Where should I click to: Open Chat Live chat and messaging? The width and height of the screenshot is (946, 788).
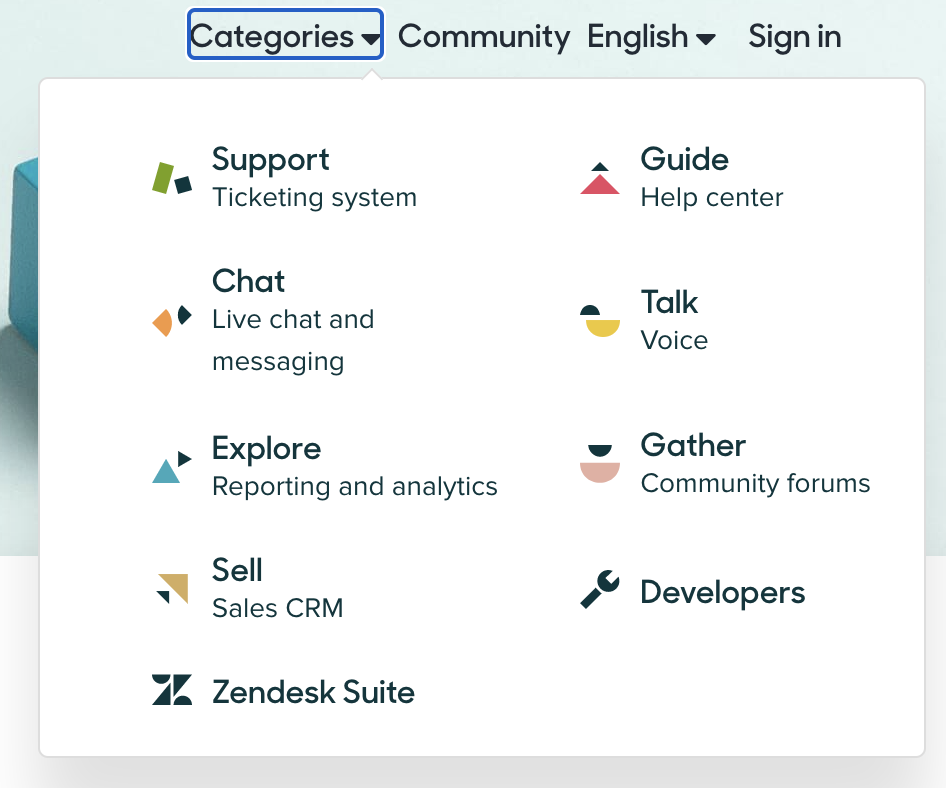[292, 320]
